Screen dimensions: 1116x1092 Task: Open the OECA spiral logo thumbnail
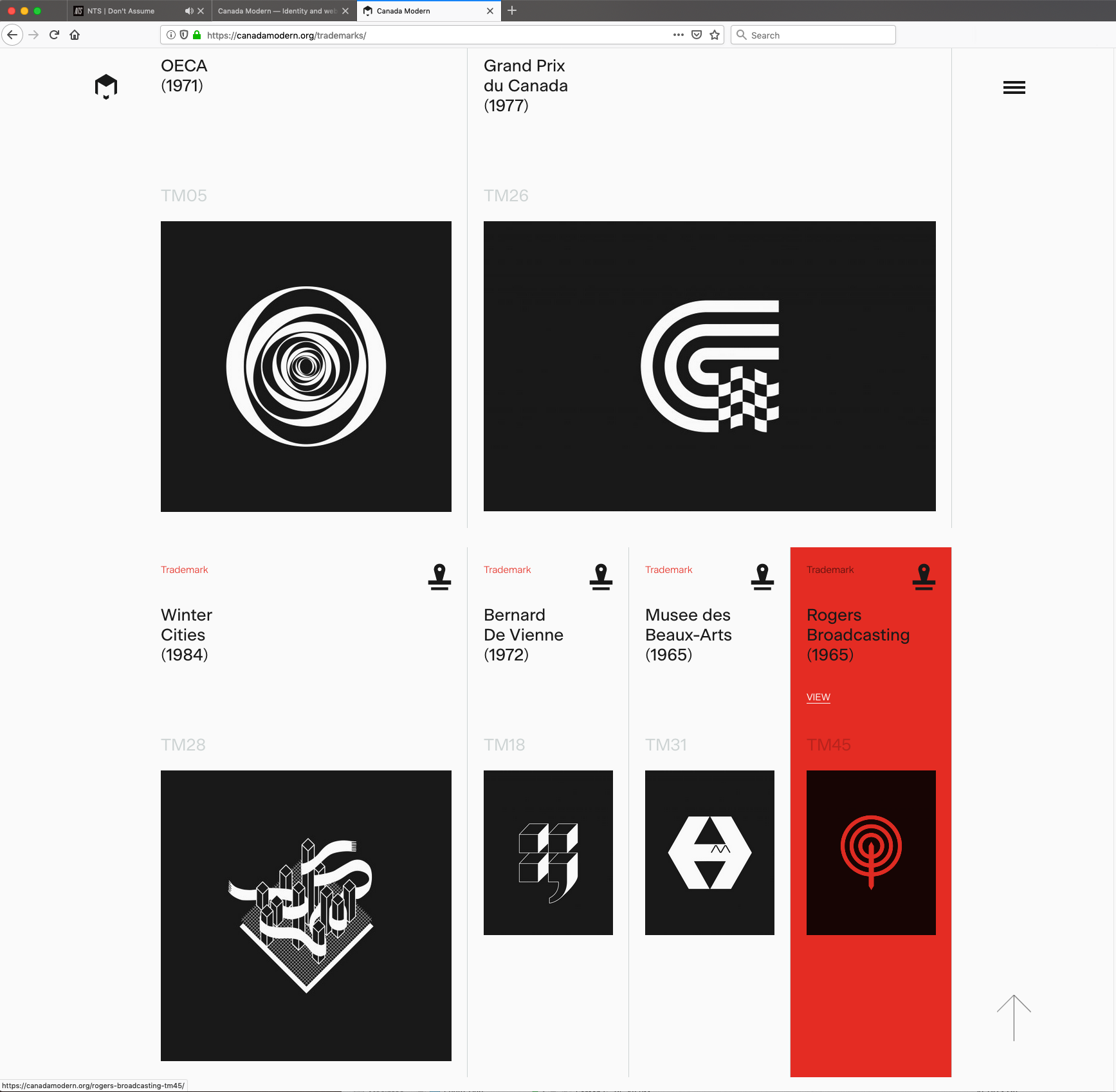click(306, 367)
